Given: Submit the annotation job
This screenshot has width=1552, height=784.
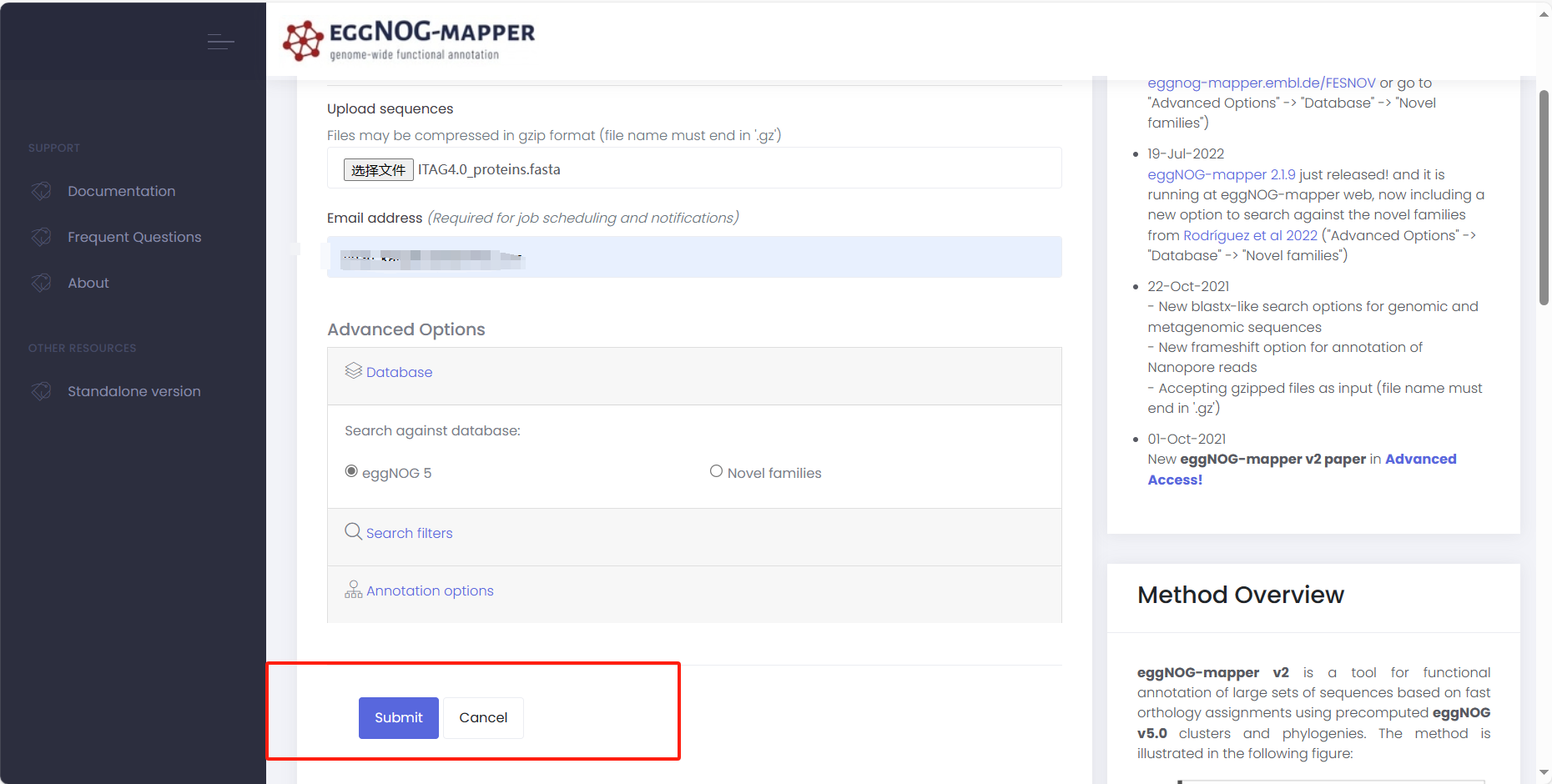Looking at the screenshot, I should 398,717.
